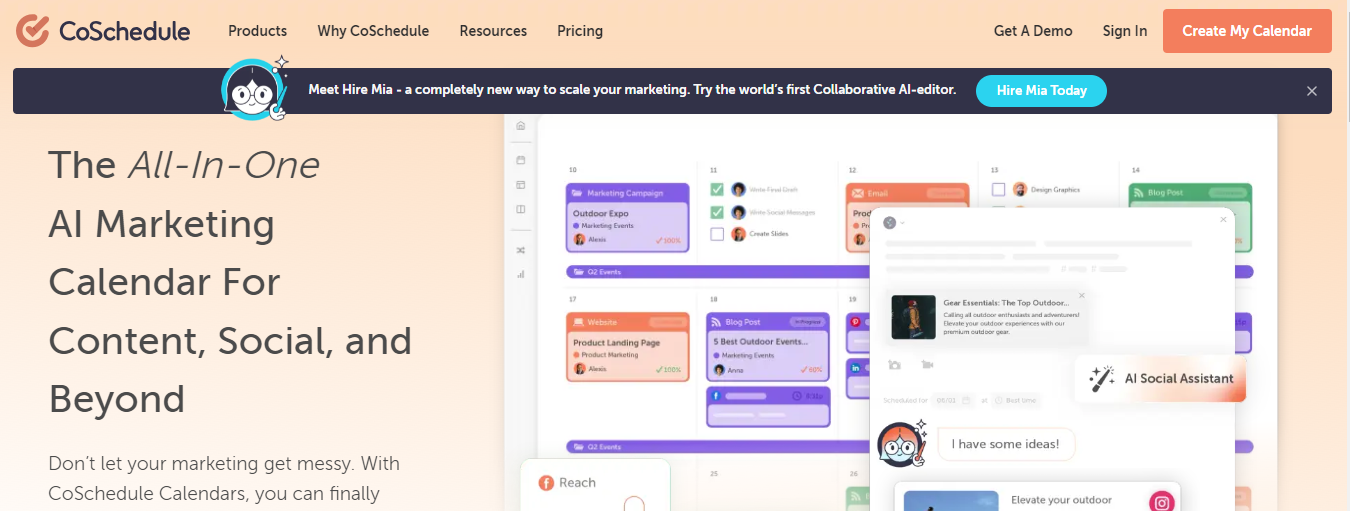Dismiss the Hire Mia banner
Screen dimensions: 1350x511
[x=1312, y=91]
